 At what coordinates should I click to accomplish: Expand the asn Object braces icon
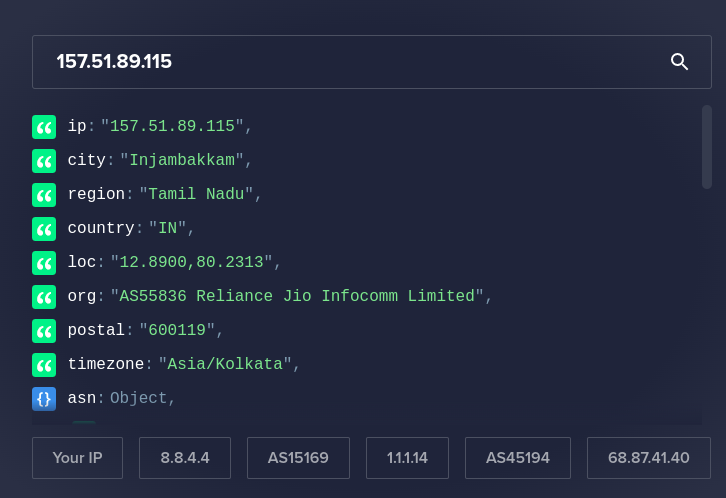tap(44, 399)
